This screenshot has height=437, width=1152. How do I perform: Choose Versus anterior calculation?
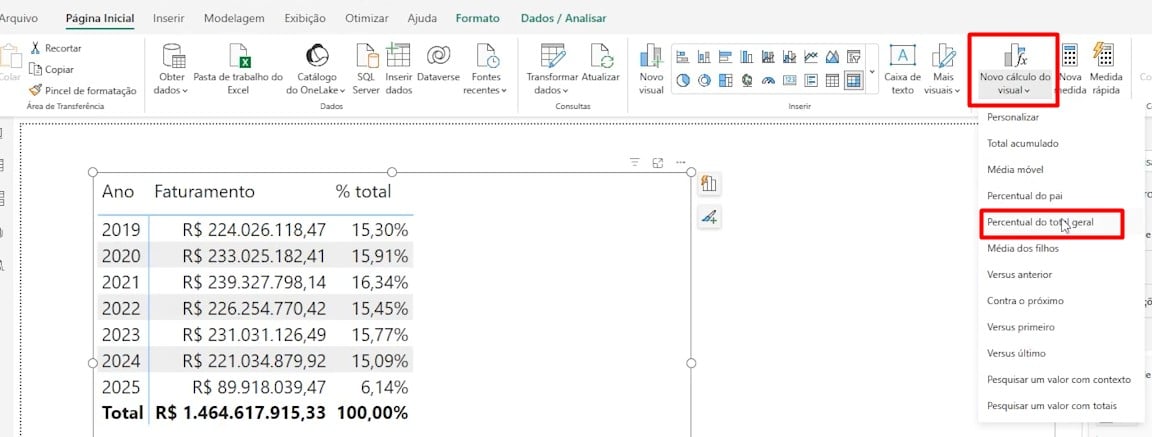[x=1020, y=275]
